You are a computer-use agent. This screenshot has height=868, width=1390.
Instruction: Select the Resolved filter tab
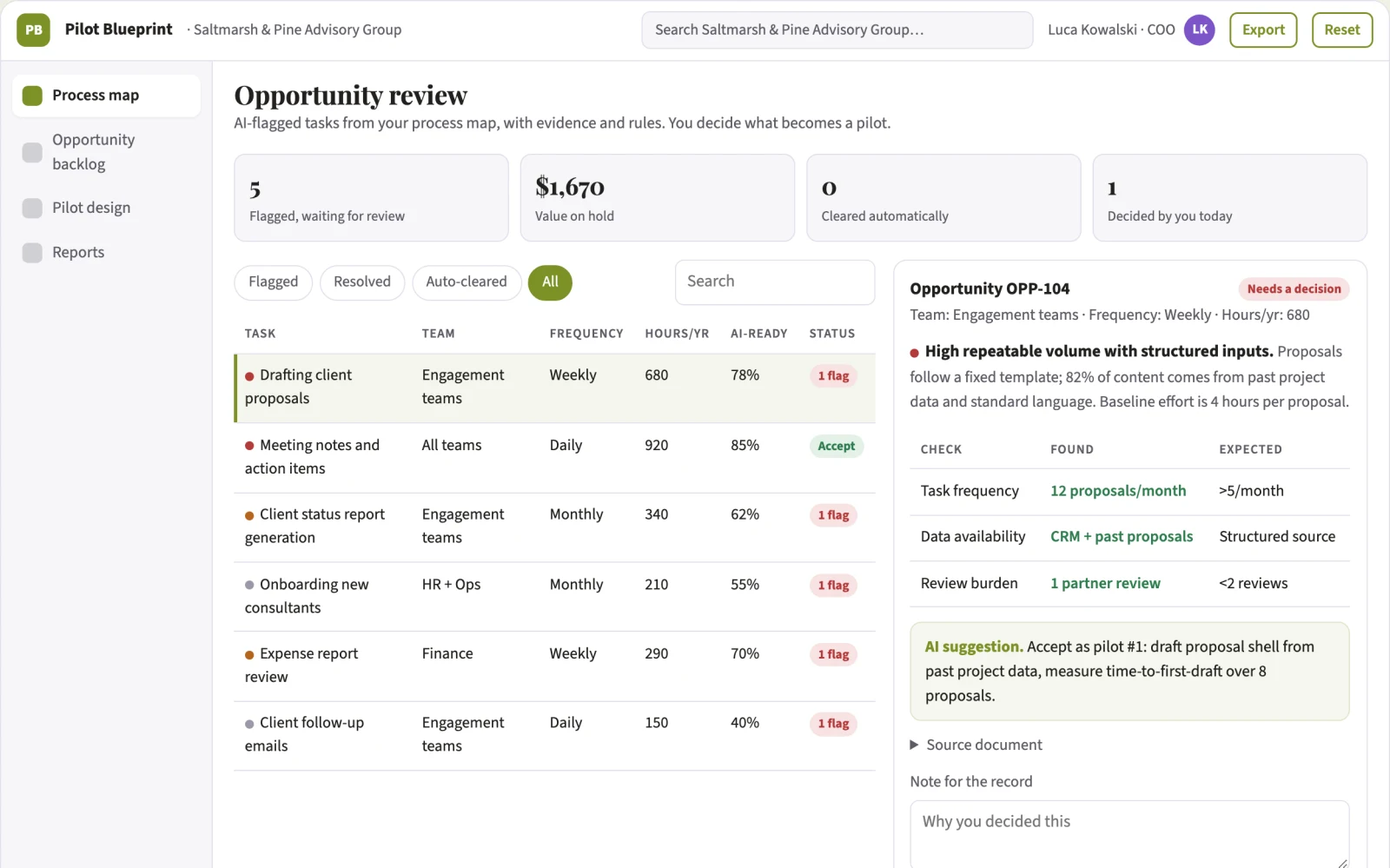[x=362, y=282]
